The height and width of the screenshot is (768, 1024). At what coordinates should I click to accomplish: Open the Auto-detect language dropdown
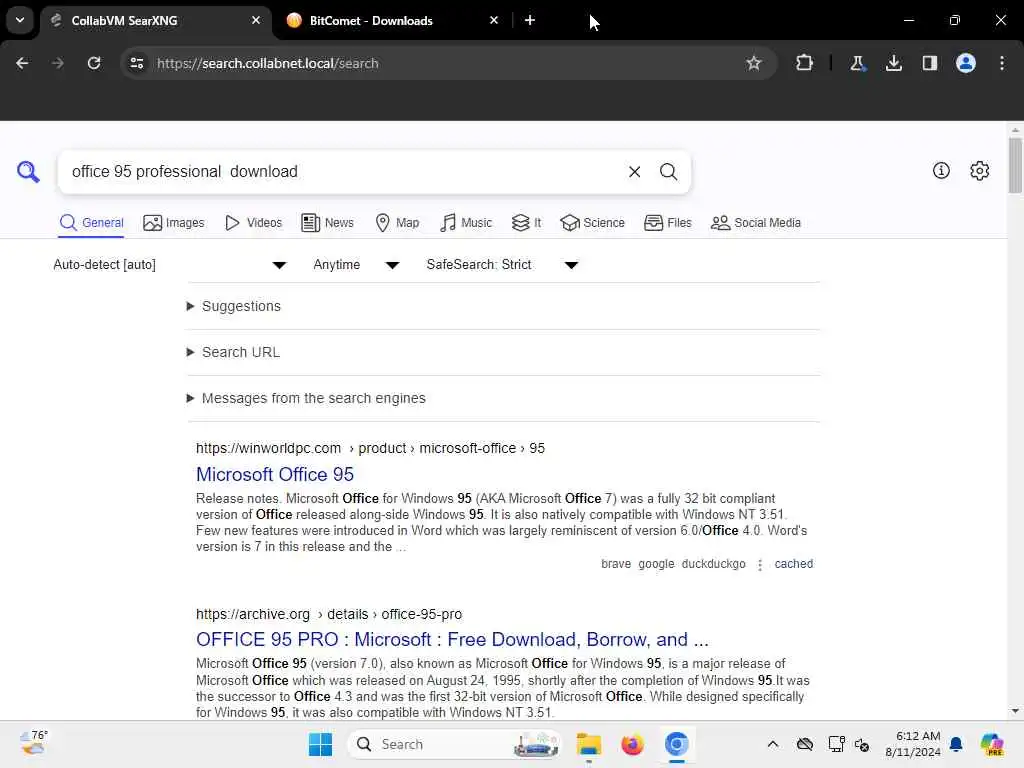coord(170,264)
